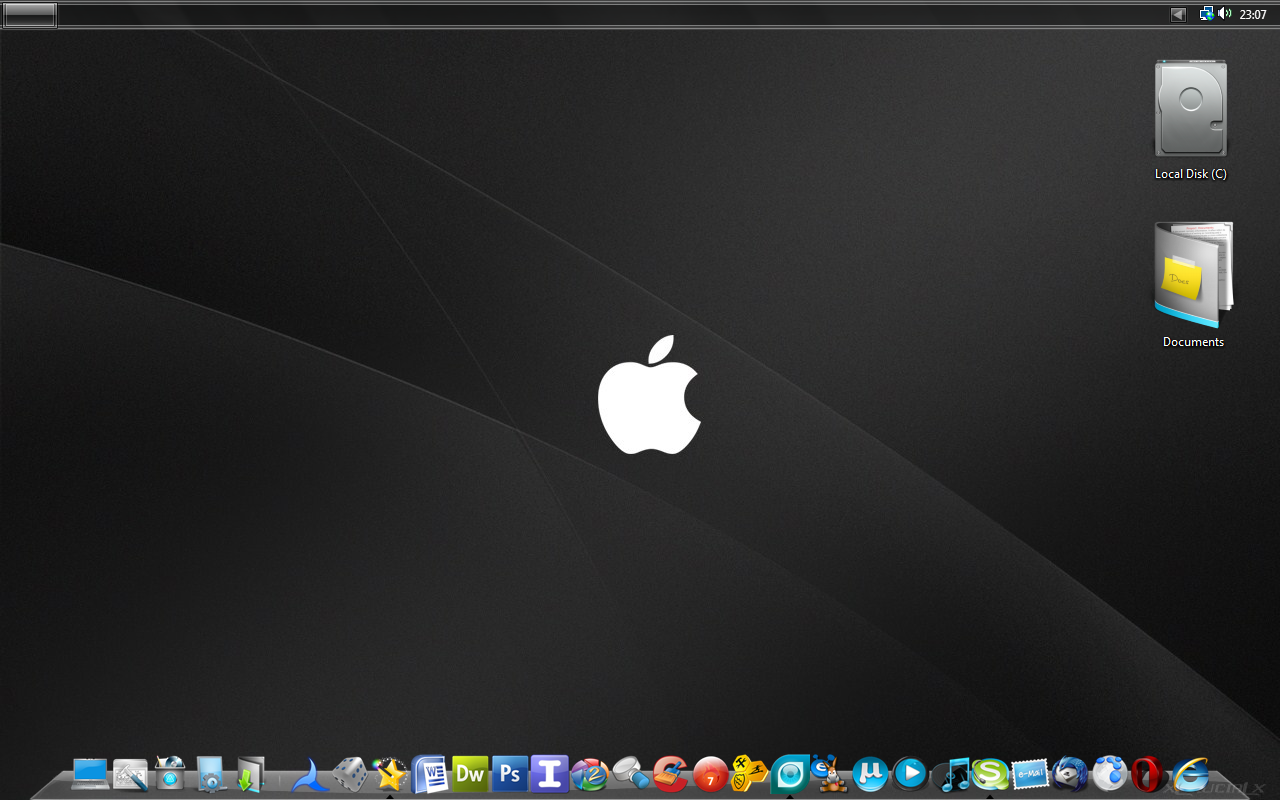This screenshot has height=800, width=1280.
Task: Launch Adobe Photoshop from the dock
Action: pyautogui.click(x=510, y=774)
